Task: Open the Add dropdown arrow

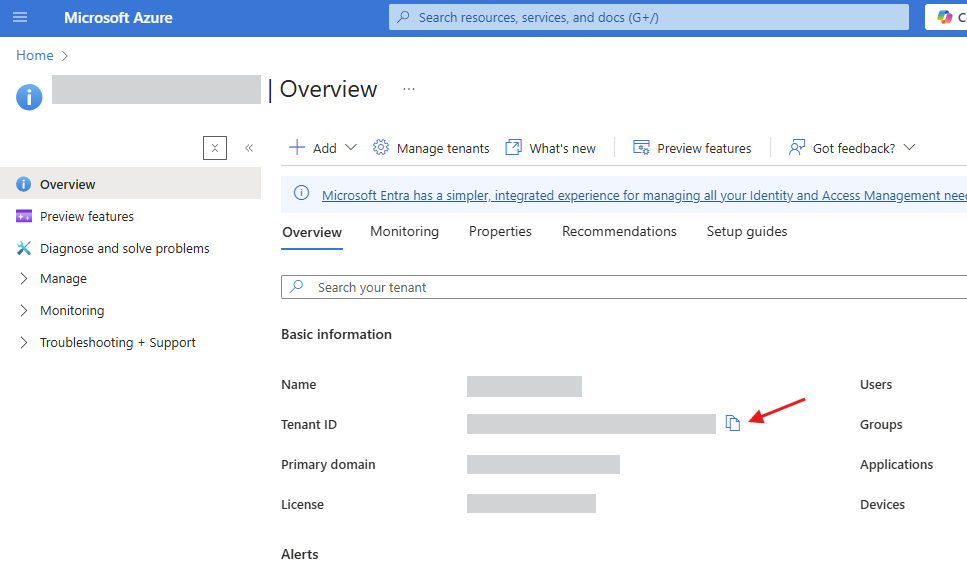Action: point(351,147)
